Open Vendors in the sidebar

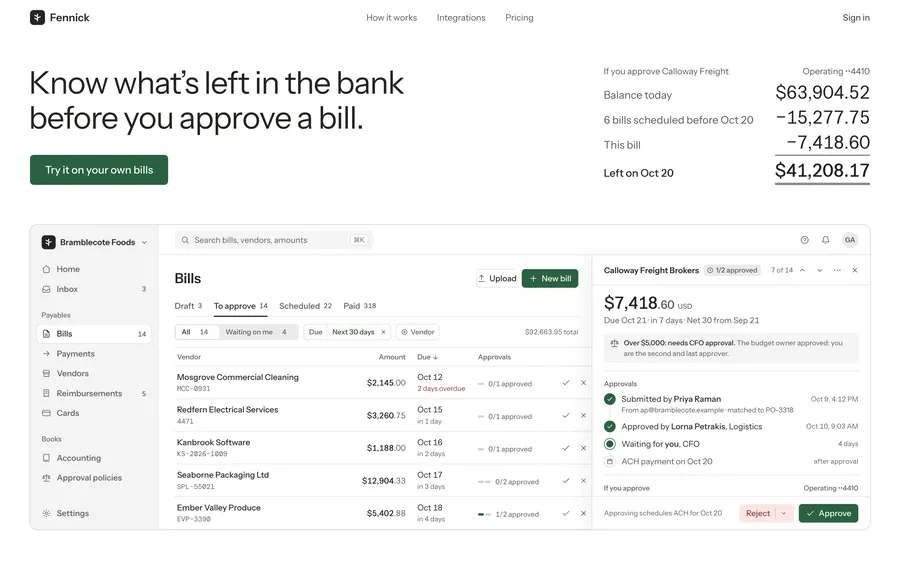point(95,374)
